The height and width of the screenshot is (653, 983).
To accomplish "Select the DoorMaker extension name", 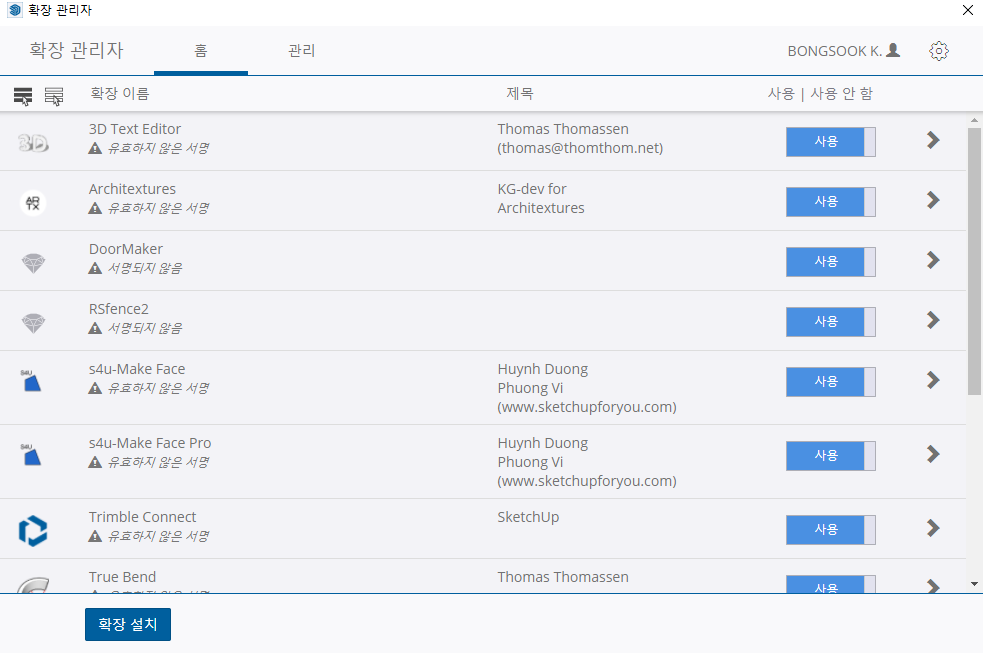I will pos(126,249).
